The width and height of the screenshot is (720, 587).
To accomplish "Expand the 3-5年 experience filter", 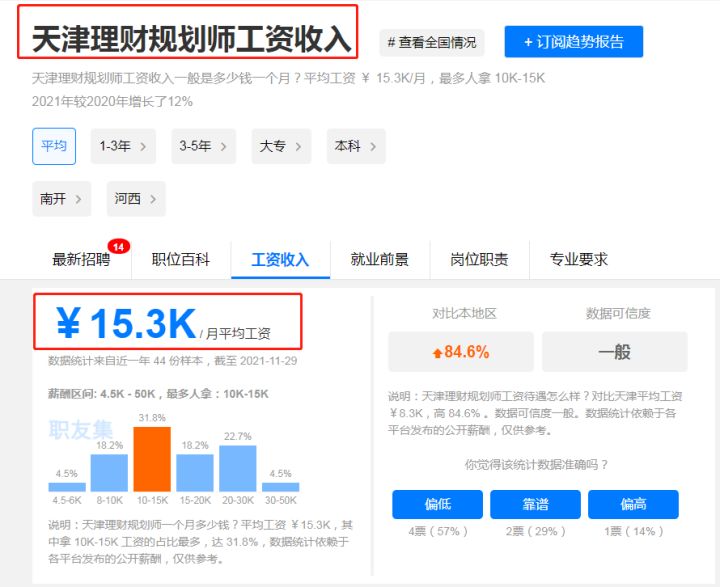I will point(203,146).
